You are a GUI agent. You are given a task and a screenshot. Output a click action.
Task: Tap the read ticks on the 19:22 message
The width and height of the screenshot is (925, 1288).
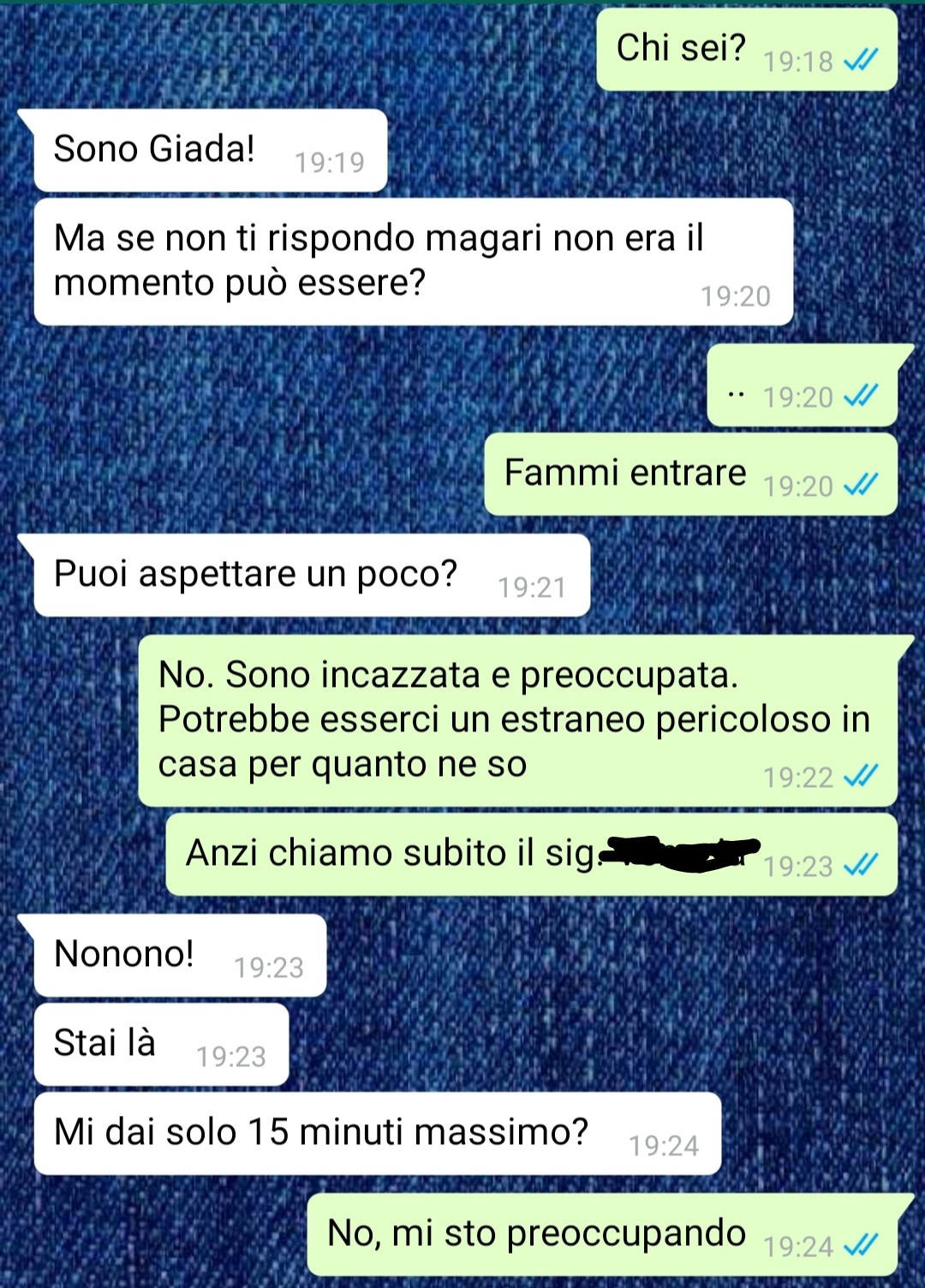861,776
